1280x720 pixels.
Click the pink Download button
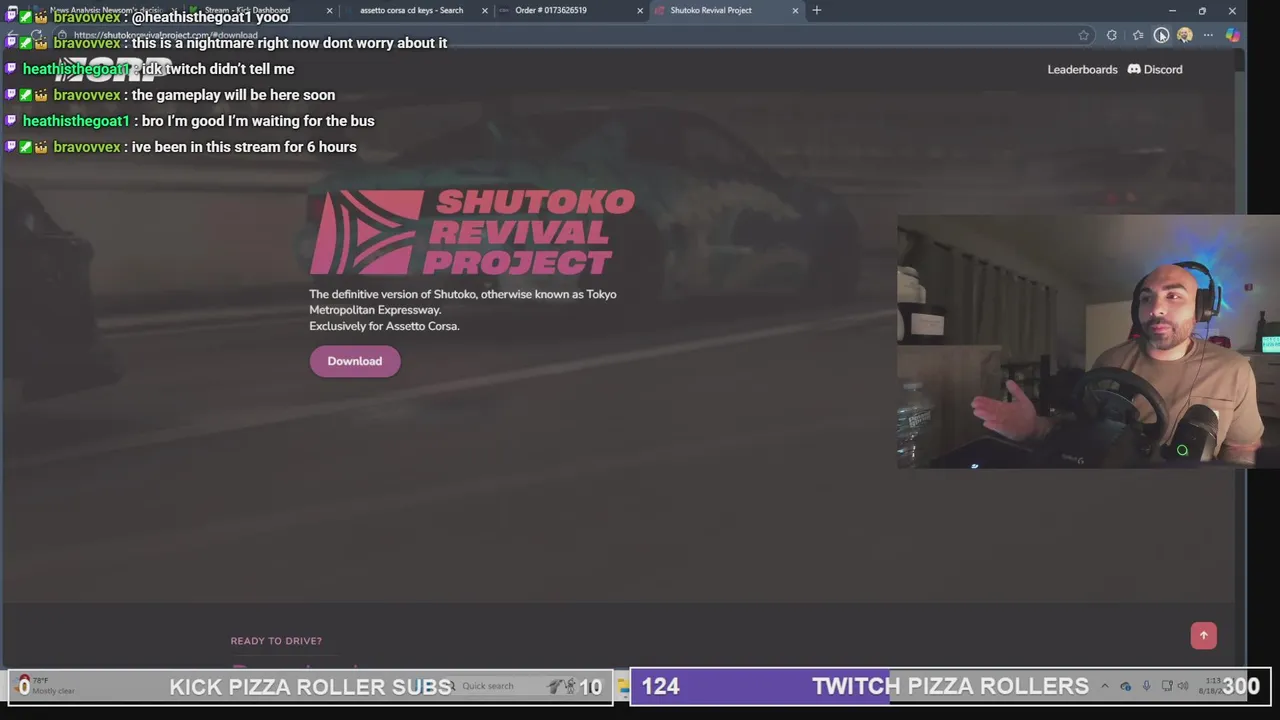pos(355,361)
